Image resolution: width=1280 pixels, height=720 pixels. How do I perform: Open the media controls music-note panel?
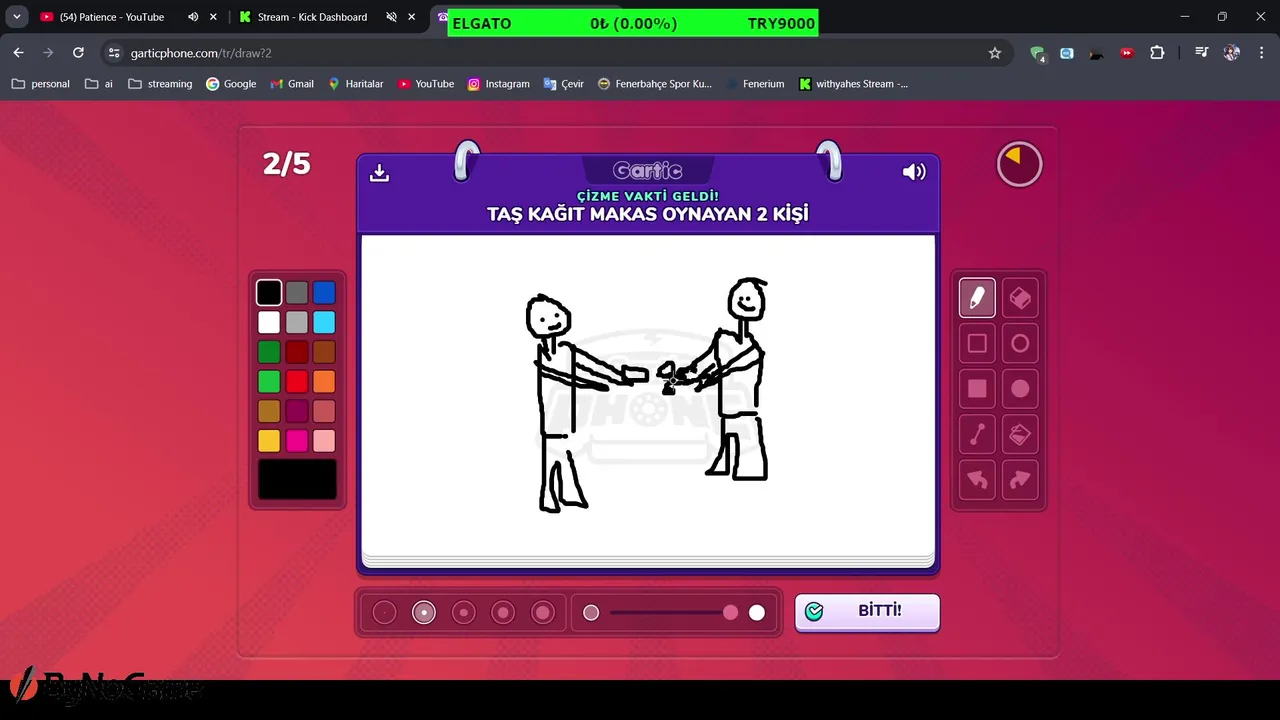click(1201, 53)
